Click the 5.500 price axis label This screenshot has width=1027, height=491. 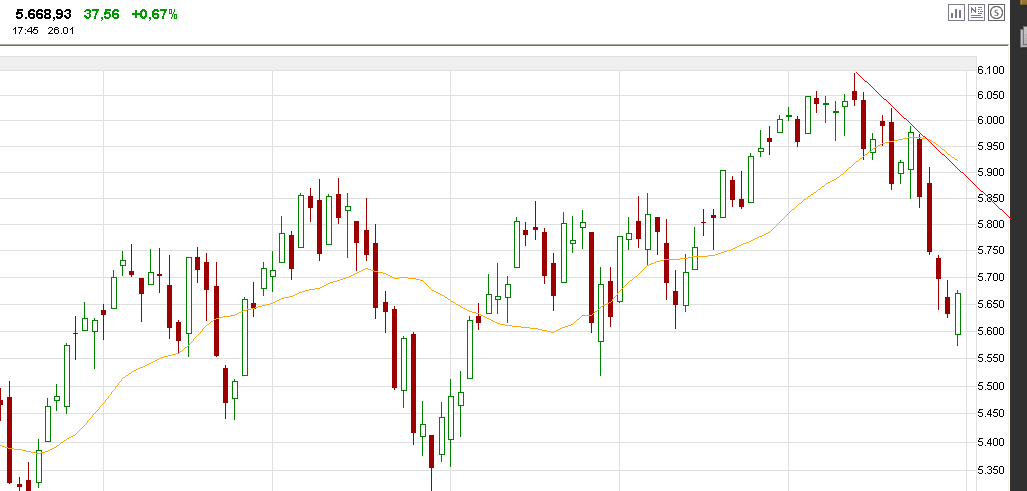990,386
